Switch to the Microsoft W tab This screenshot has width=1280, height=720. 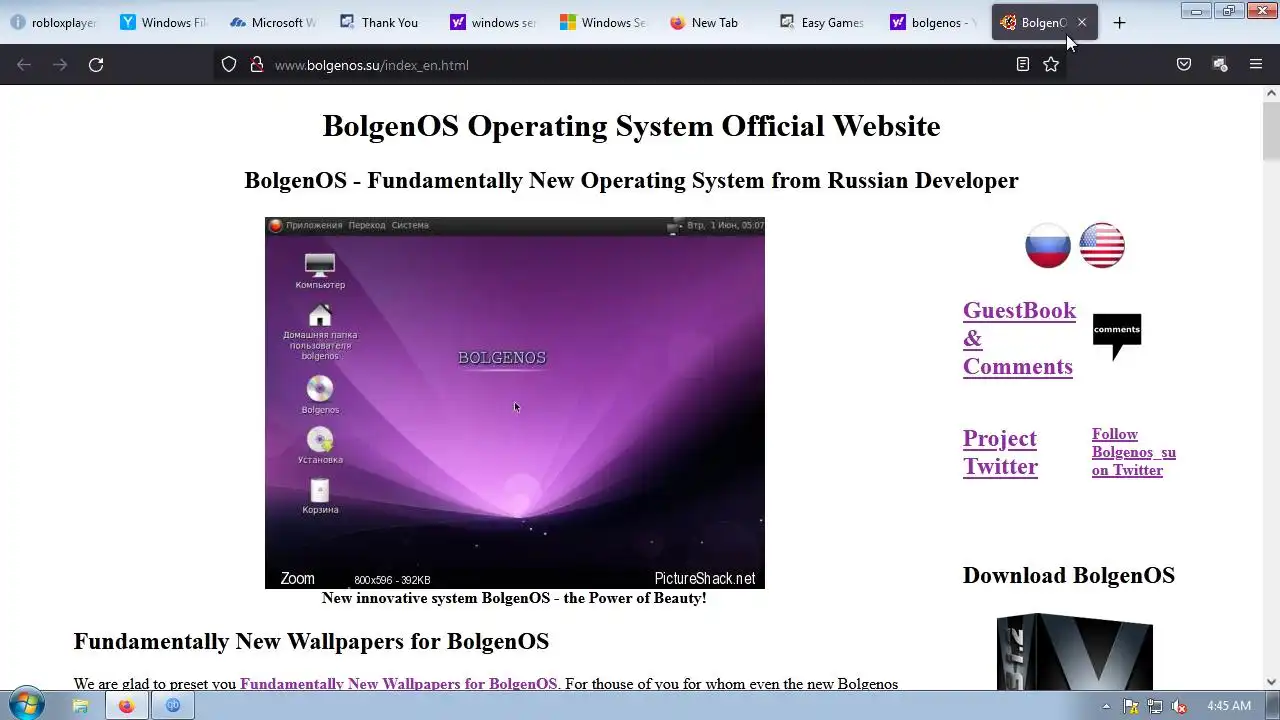tap(275, 22)
